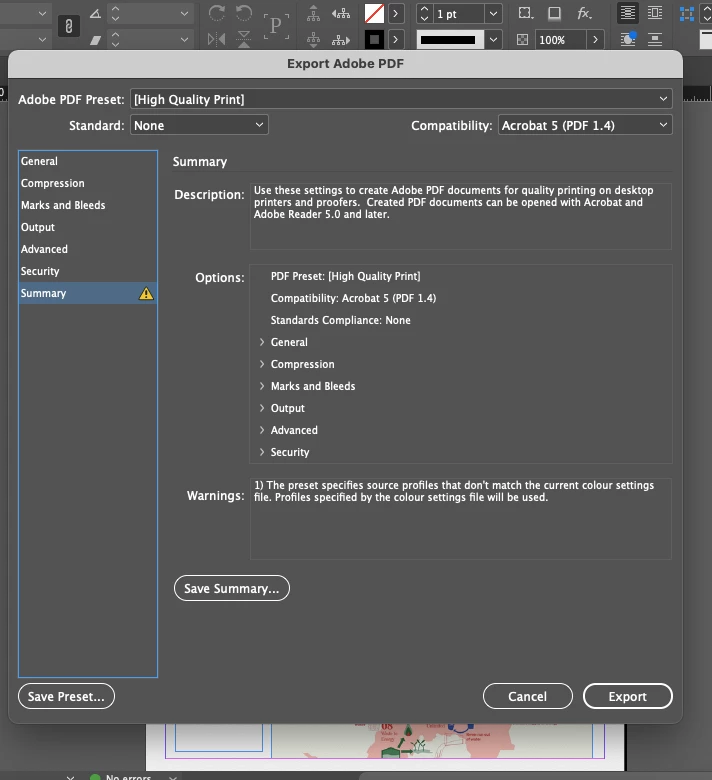Click the Flip Vertical icon

point(244,39)
